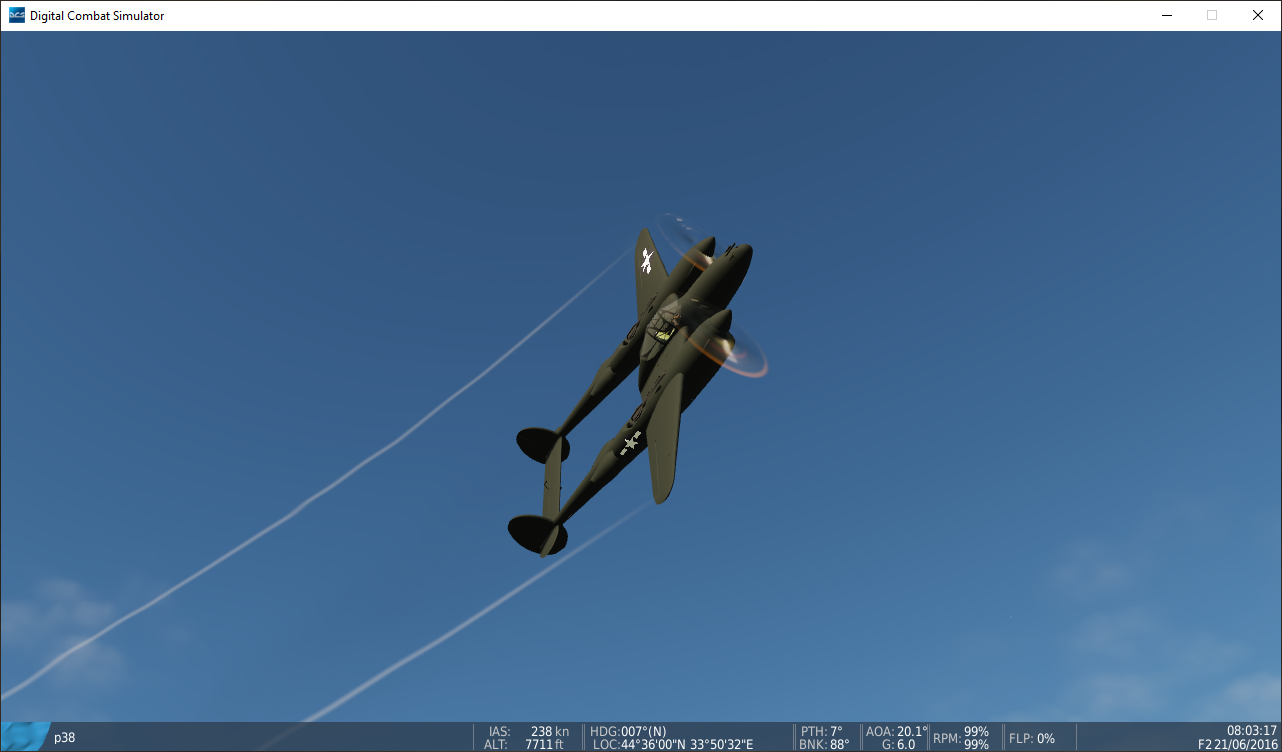
Task: Click the HDG 007°(N) heading readout
Action: point(629,731)
